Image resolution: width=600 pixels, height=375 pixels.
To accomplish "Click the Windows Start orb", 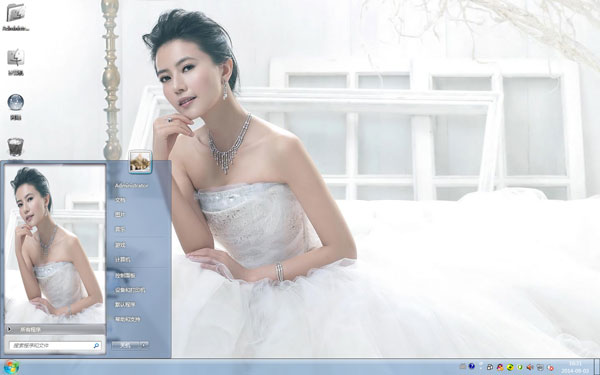I will pyautogui.click(x=11, y=368).
